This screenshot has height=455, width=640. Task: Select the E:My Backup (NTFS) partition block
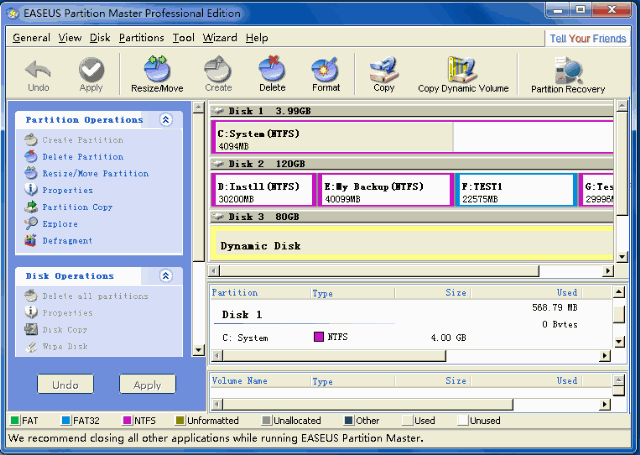click(x=386, y=190)
